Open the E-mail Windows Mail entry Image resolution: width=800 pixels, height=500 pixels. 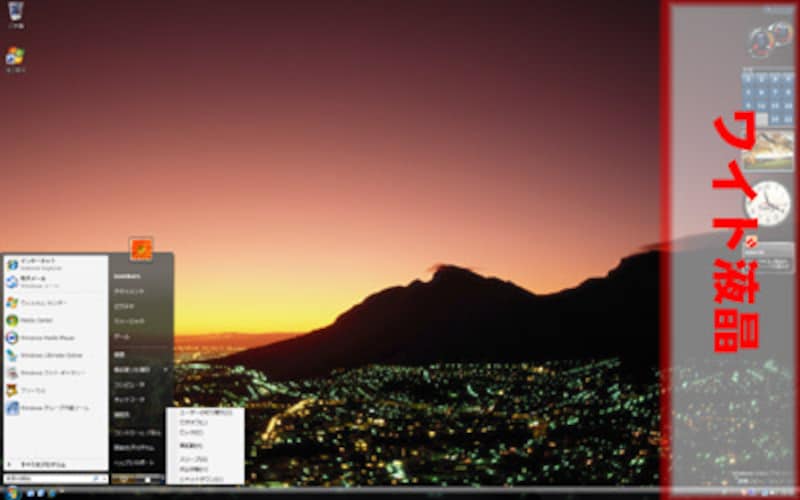pos(55,282)
